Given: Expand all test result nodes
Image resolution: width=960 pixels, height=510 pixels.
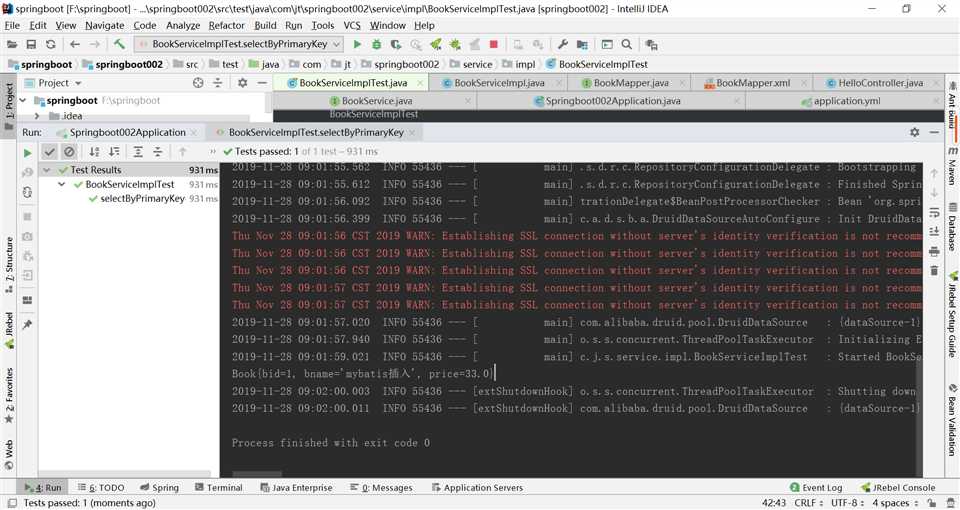Looking at the screenshot, I should [x=138, y=152].
